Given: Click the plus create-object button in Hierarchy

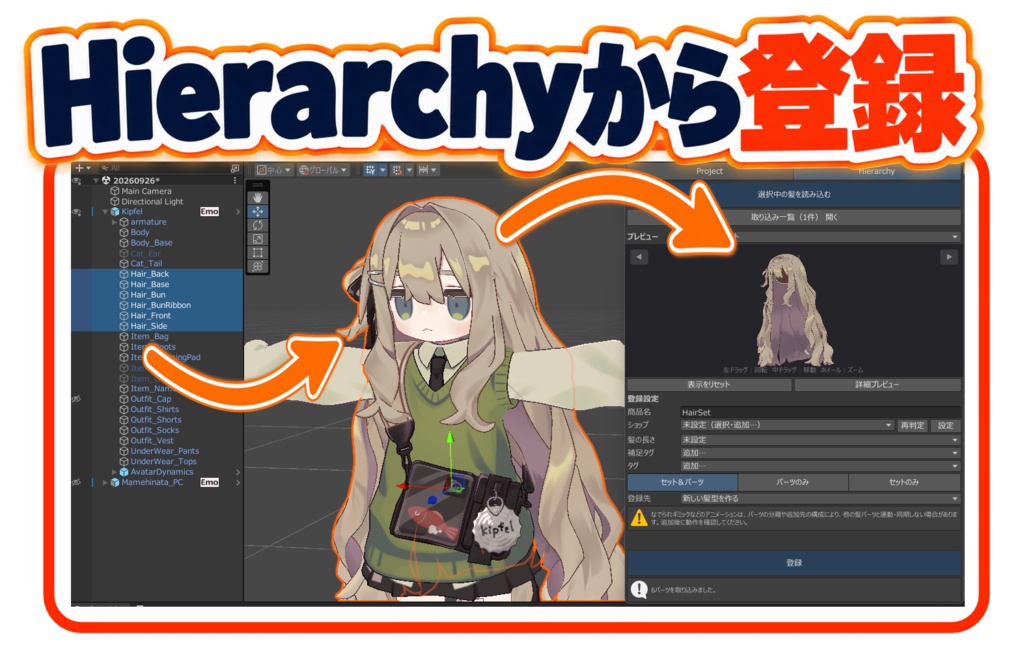Looking at the screenshot, I should tap(80, 168).
